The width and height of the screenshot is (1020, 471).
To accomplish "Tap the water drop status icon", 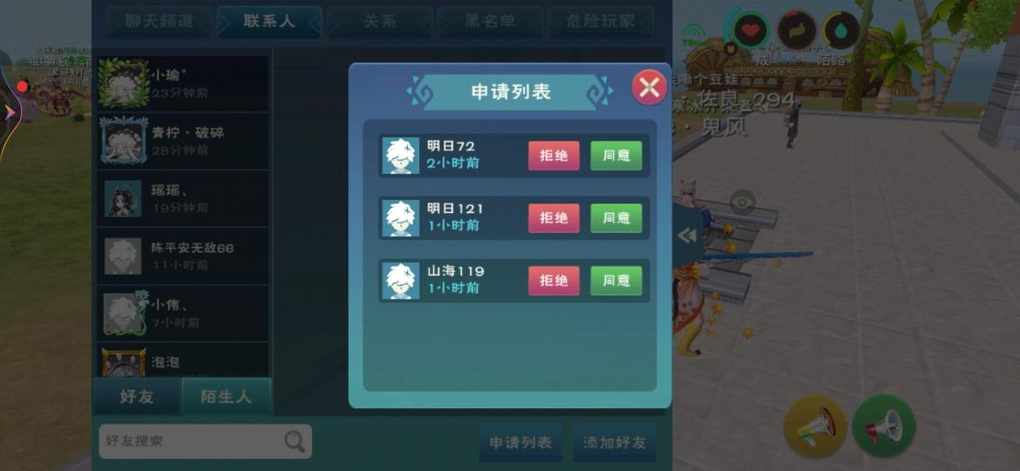I will [842, 30].
